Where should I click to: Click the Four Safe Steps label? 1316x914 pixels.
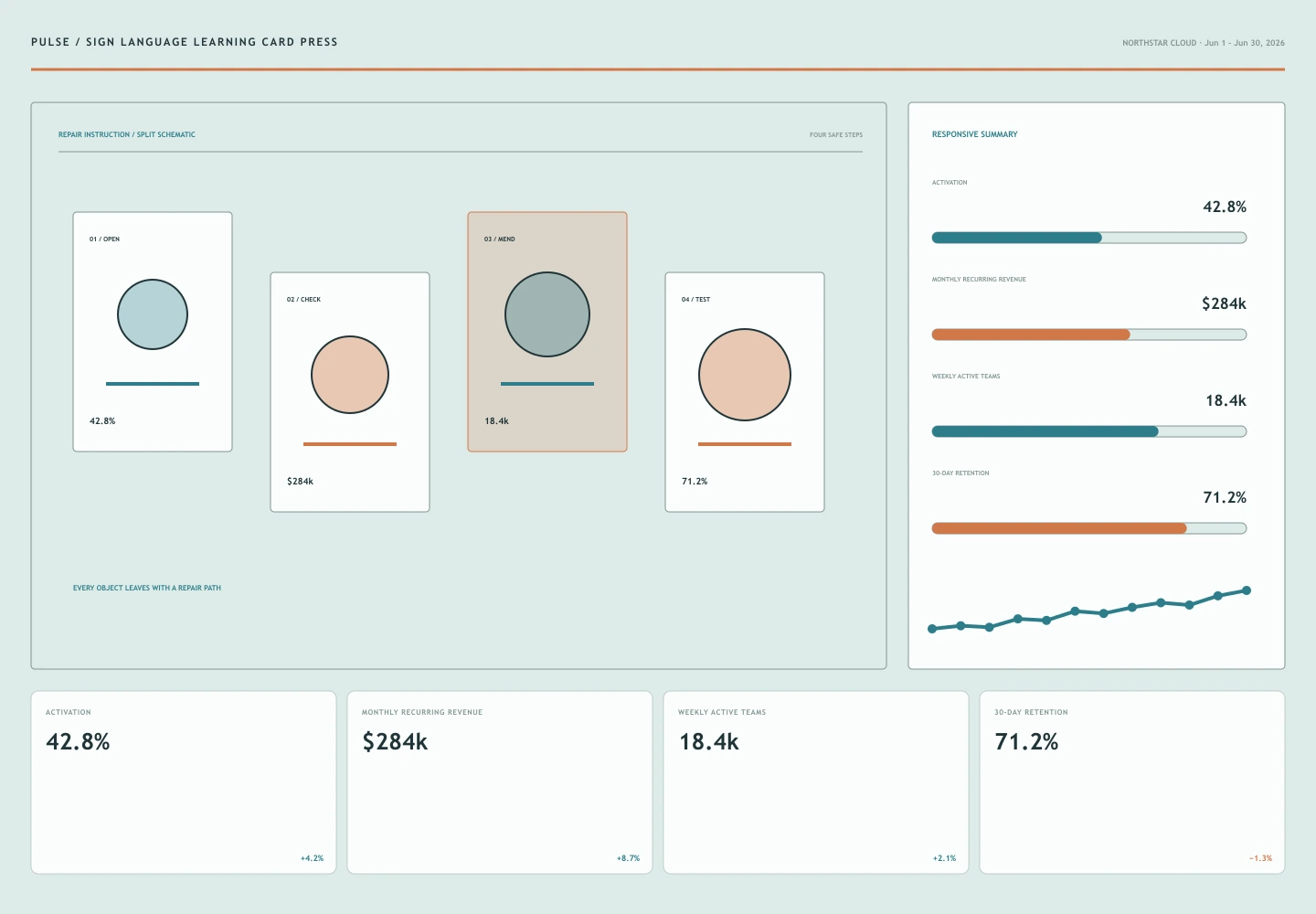click(x=836, y=135)
